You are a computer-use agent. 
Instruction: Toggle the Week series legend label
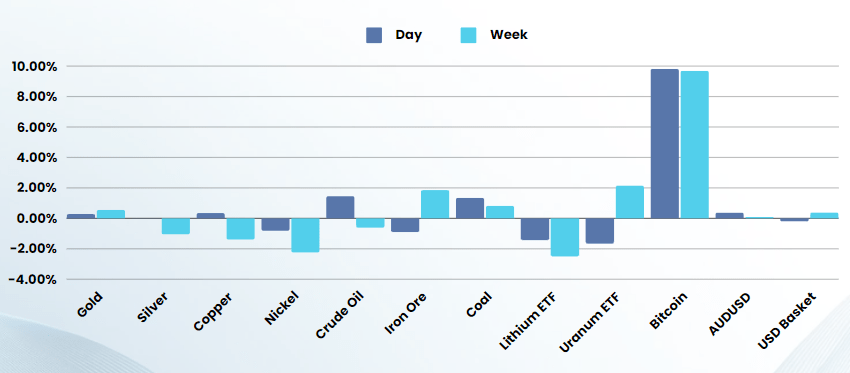(508, 35)
